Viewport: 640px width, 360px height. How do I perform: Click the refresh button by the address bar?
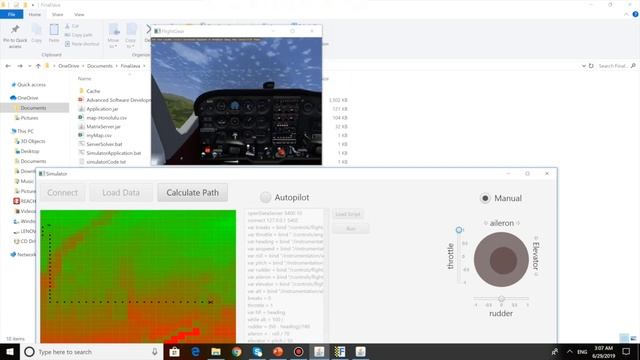click(591, 66)
